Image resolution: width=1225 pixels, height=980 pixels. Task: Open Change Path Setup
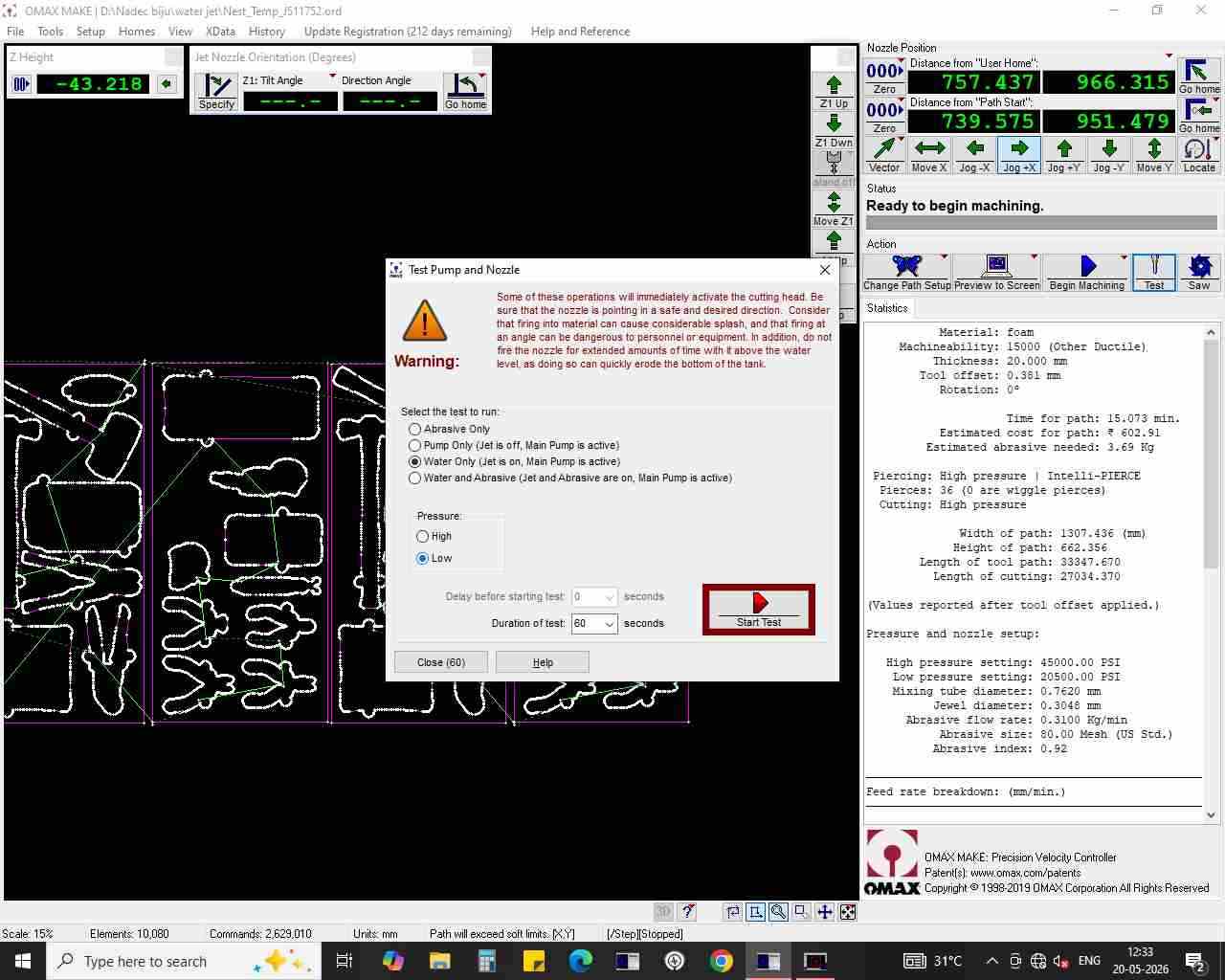coord(906,273)
